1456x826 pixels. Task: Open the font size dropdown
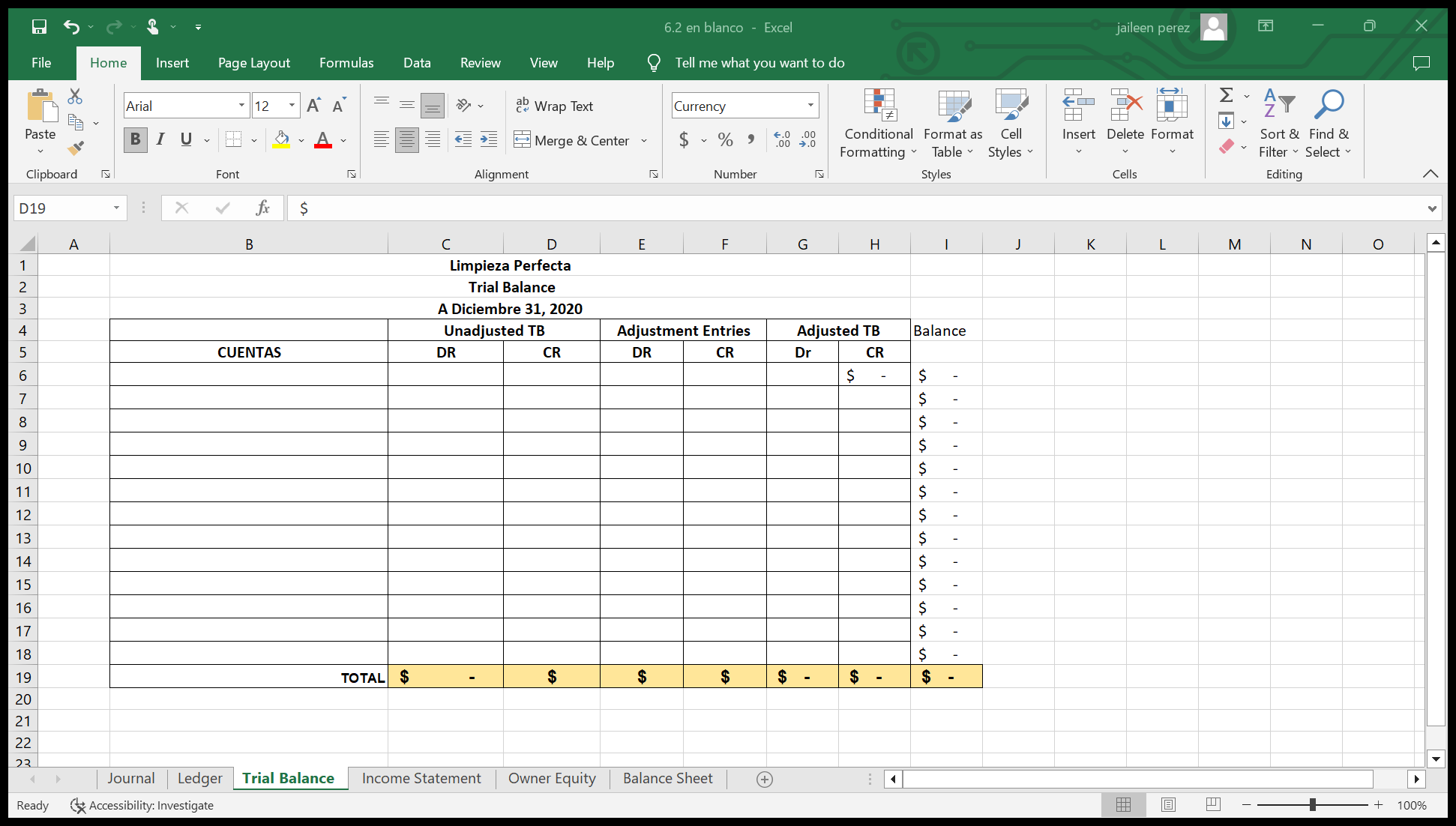[292, 106]
